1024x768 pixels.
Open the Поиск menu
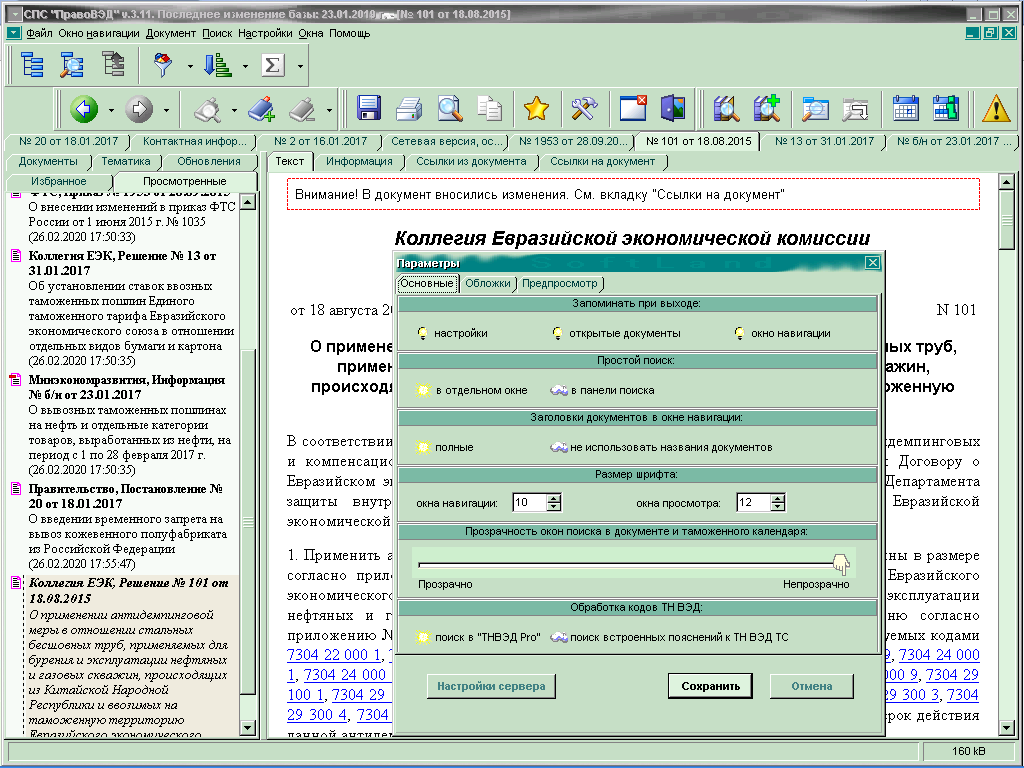click(x=217, y=33)
